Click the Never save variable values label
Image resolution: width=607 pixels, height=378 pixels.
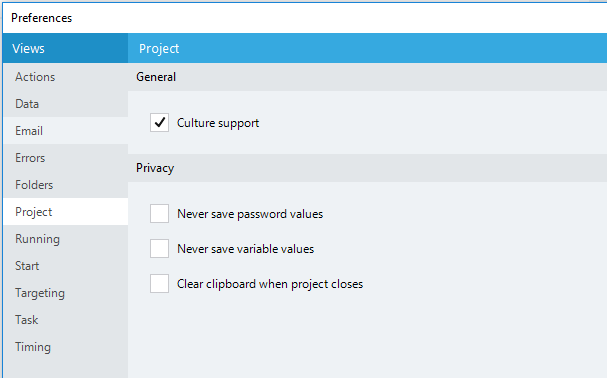click(x=245, y=249)
